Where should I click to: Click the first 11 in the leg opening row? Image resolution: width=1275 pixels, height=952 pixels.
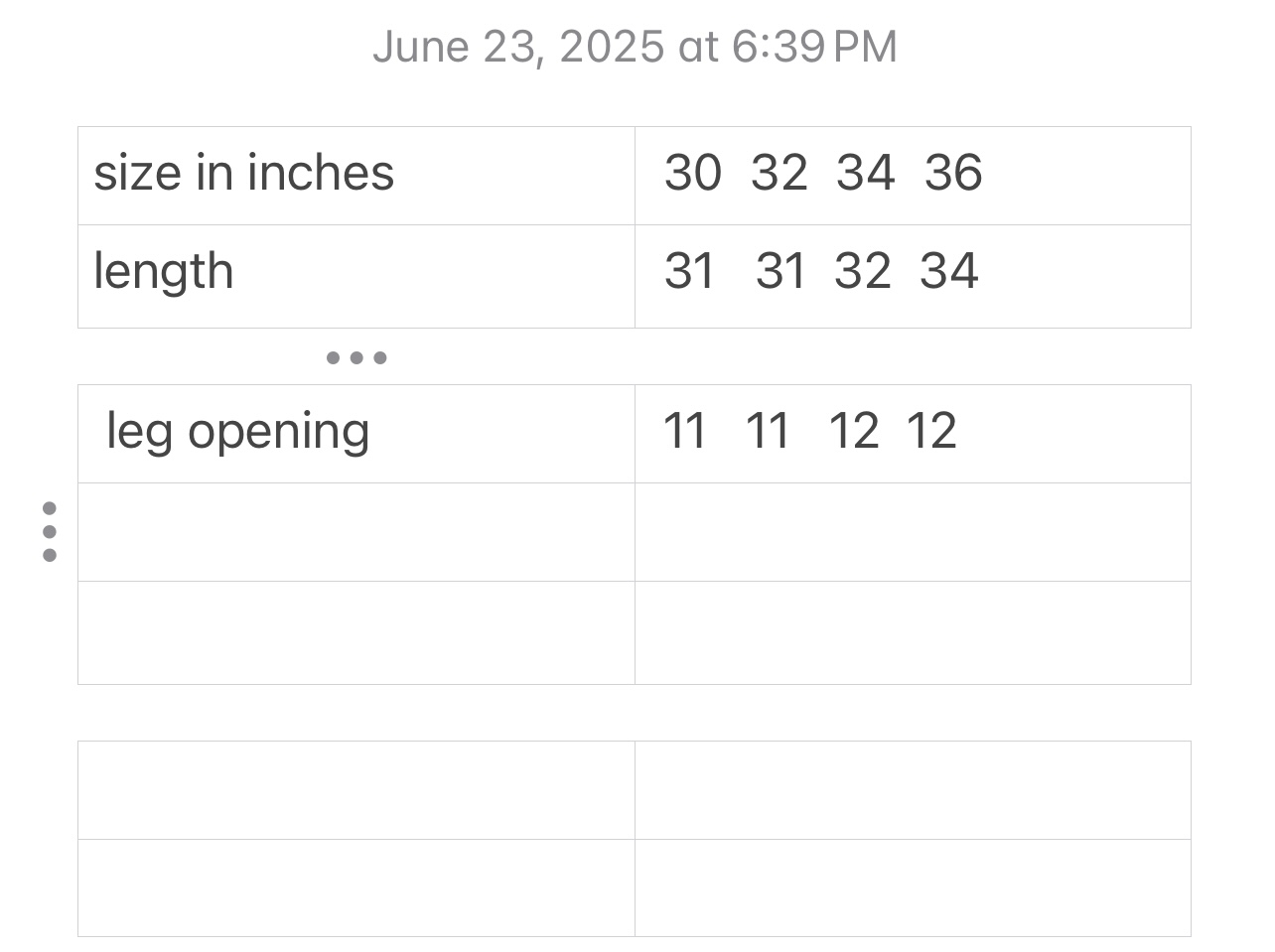pos(684,431)
